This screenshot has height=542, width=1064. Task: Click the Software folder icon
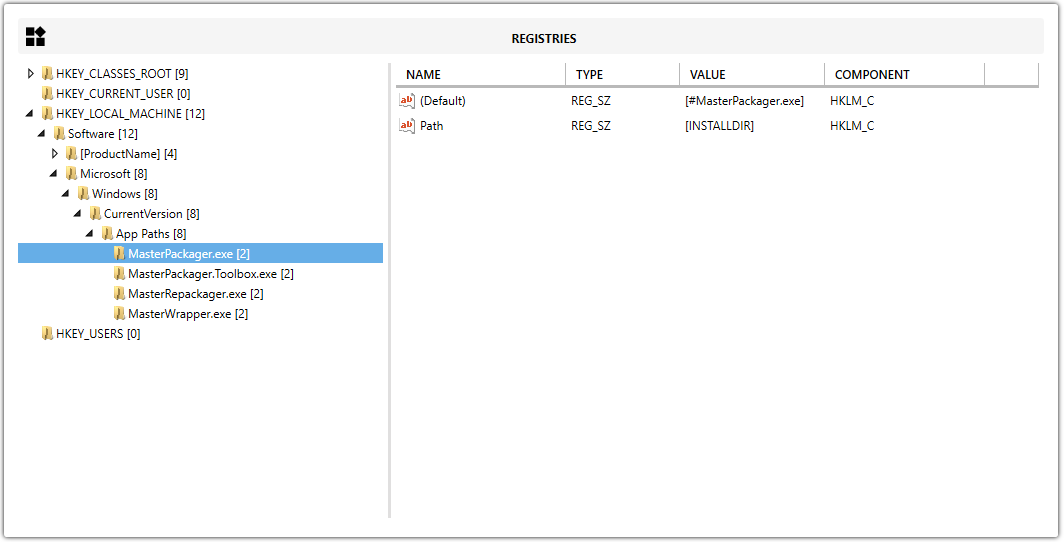point(60,133)
